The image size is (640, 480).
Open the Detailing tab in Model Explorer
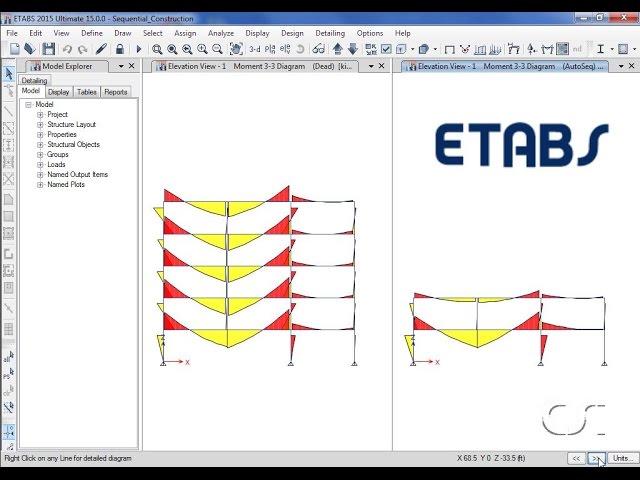click(x=34, y=80)
